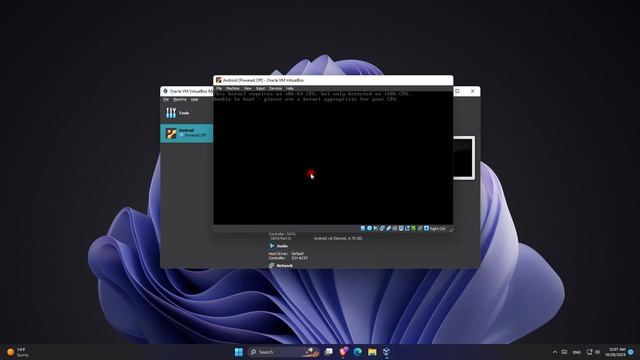
Task: Click the network status bar icon
Action: [382, 229]
